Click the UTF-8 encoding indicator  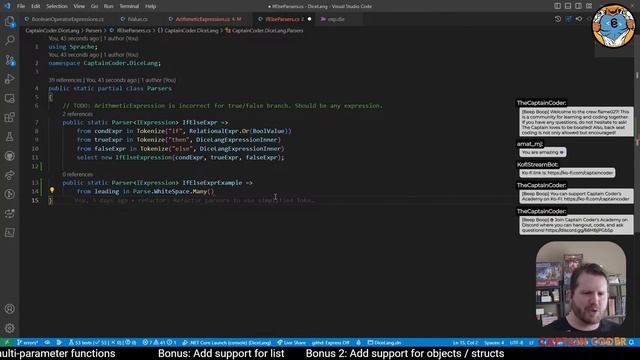click(x=516, y=342)
